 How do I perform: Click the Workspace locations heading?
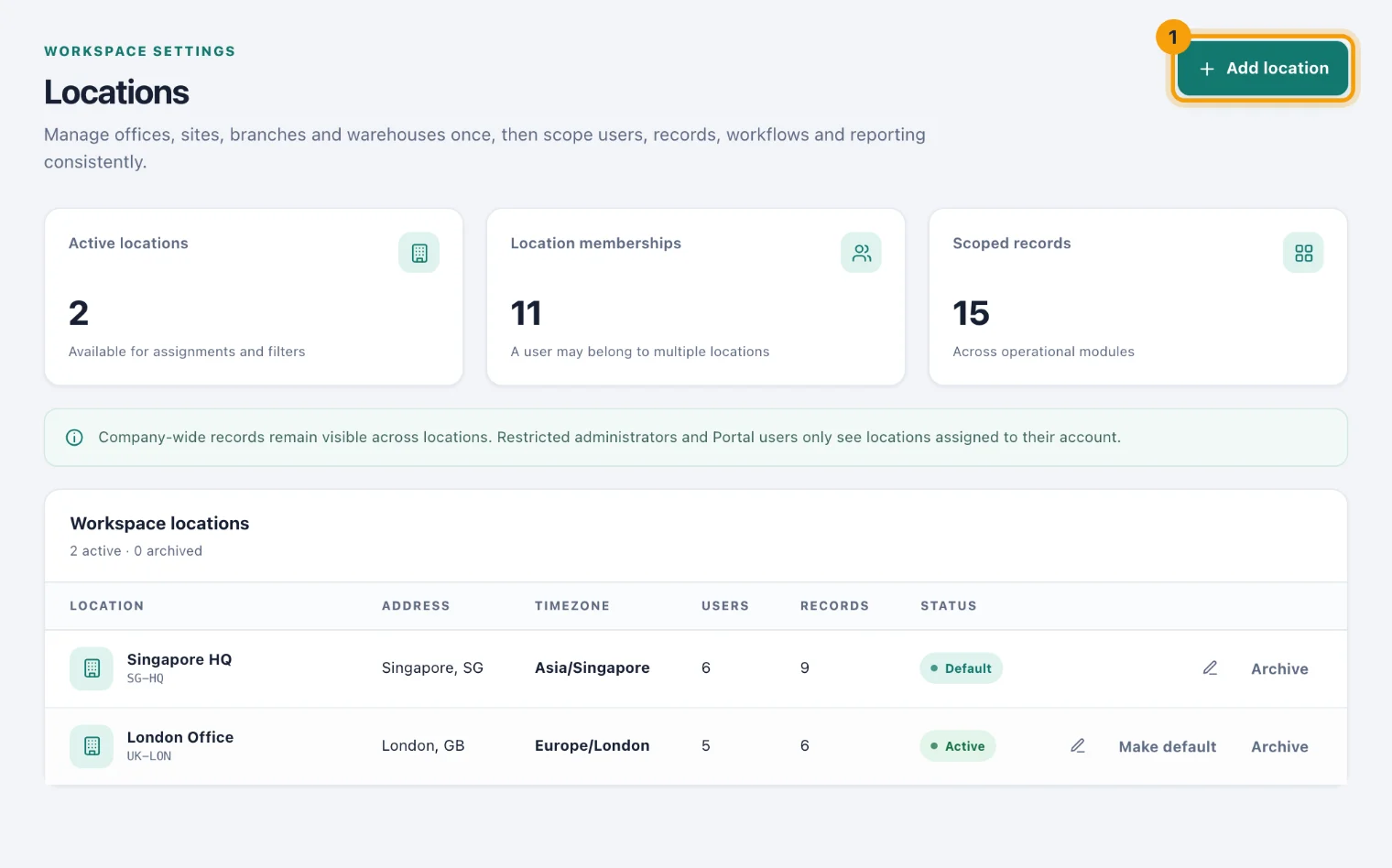click(x=159, y=524)
